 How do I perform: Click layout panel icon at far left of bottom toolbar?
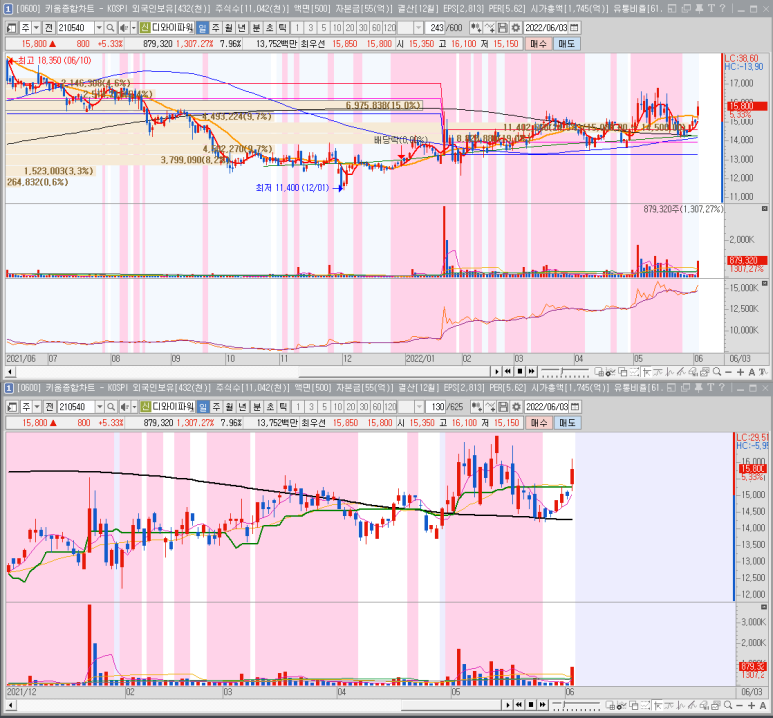point(12,407)
